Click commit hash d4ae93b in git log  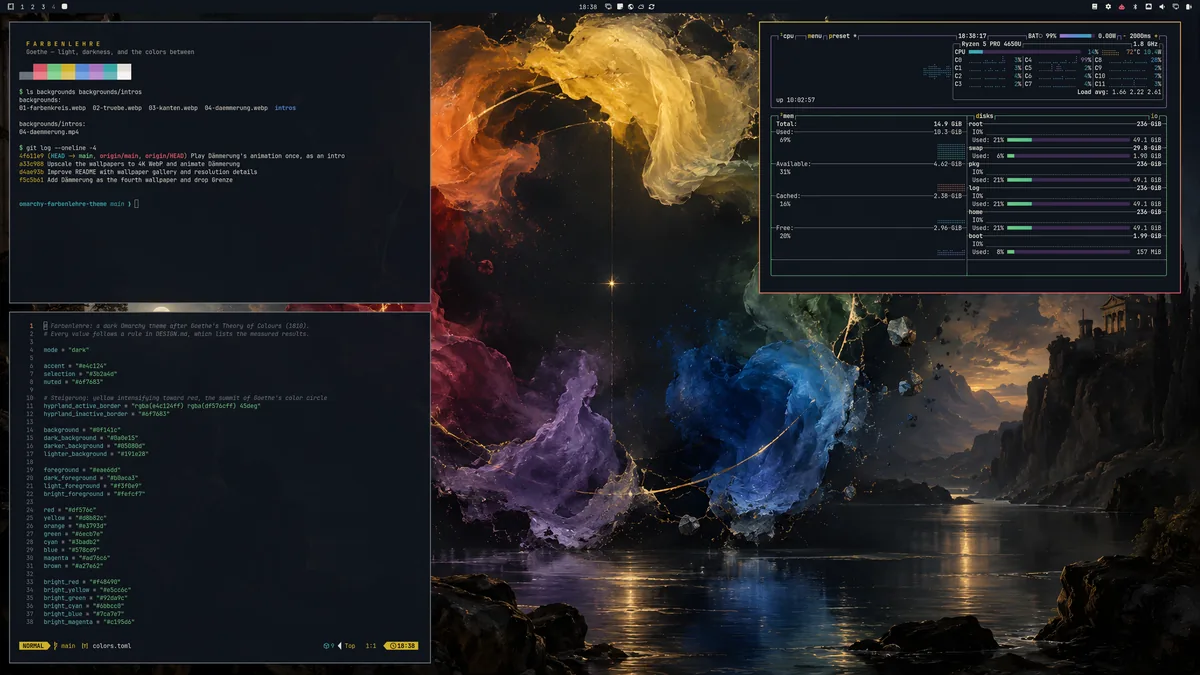pos(32,172)
